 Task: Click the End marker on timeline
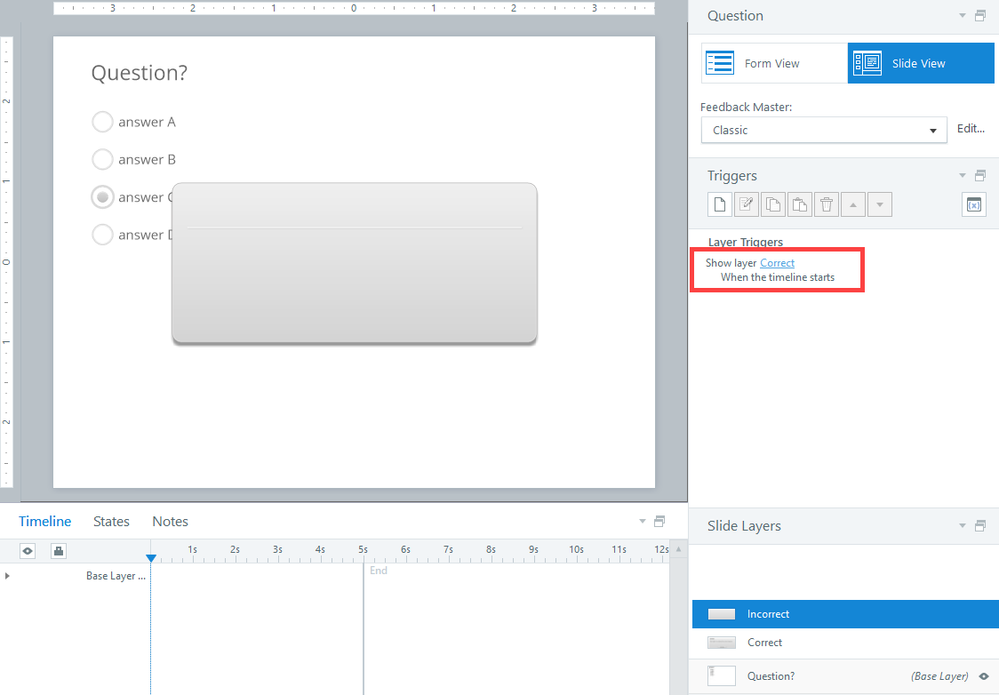(x=378, y=570)
